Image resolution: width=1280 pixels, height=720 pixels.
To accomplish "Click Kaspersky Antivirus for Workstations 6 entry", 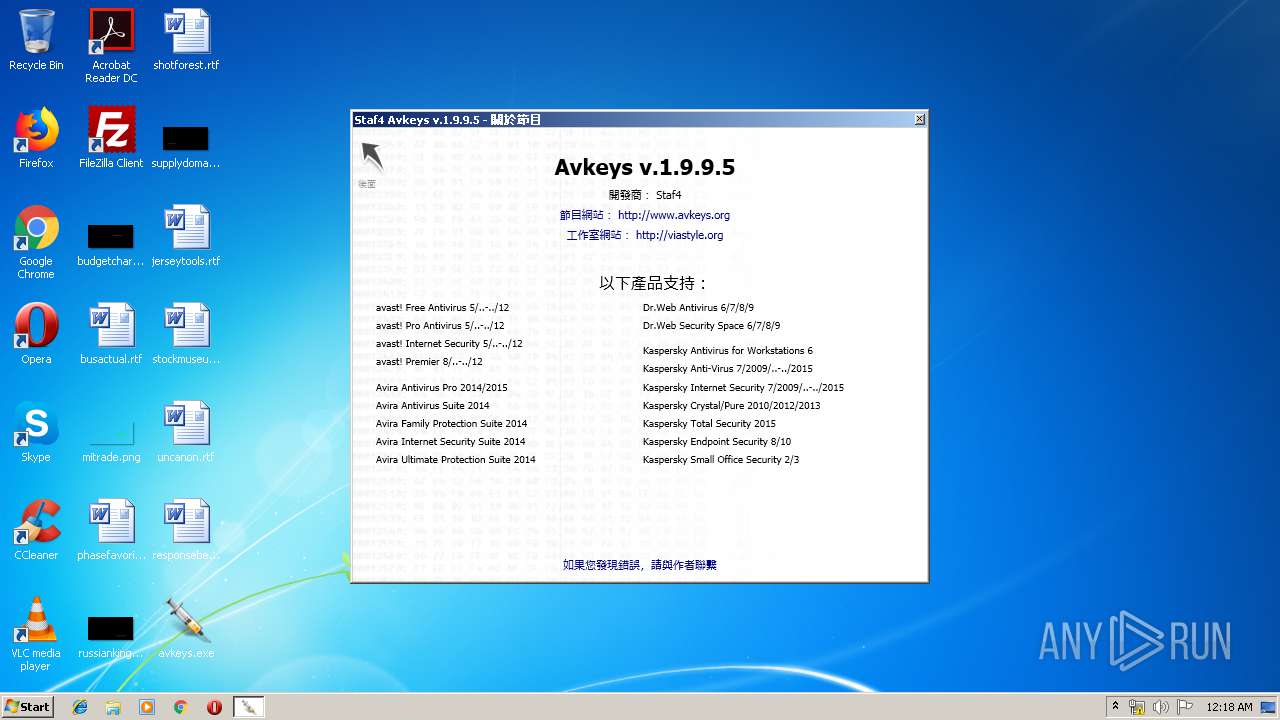I will [x=728, y=351].
